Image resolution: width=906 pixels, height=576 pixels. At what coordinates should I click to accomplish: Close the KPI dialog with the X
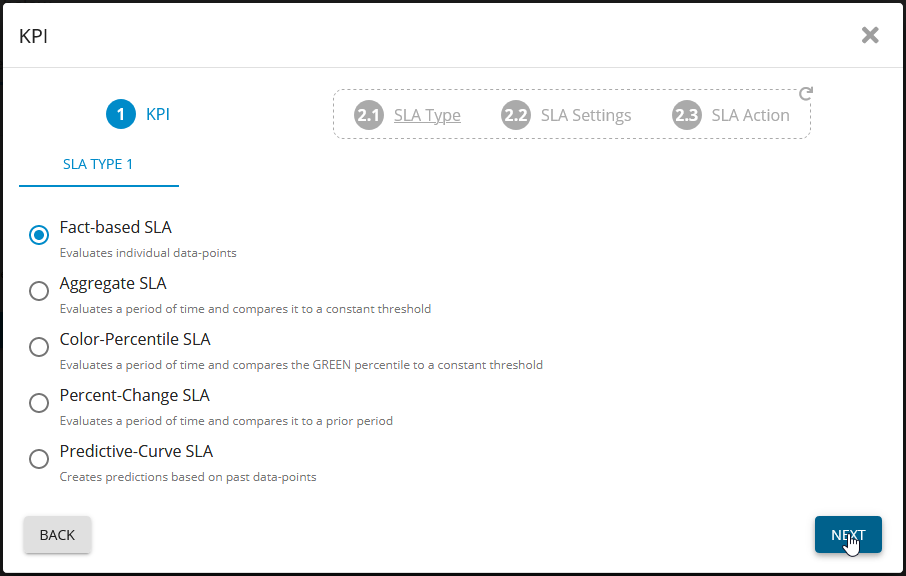tap(870, 36)
